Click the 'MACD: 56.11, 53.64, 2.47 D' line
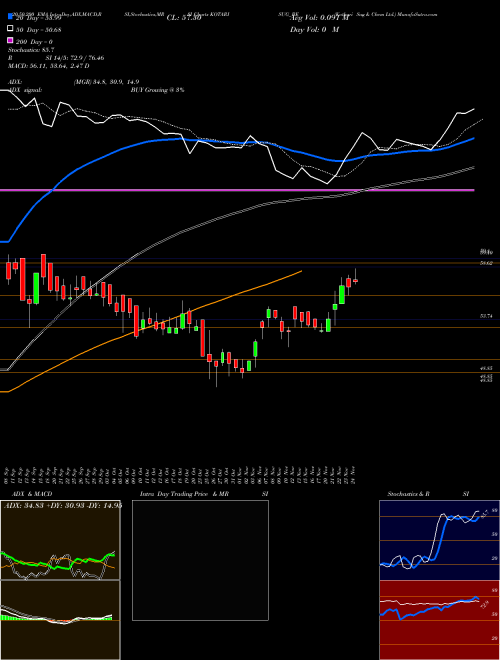The width and height of the screenshot is (500, 660). pyautogui.click(x=48, y=66)
